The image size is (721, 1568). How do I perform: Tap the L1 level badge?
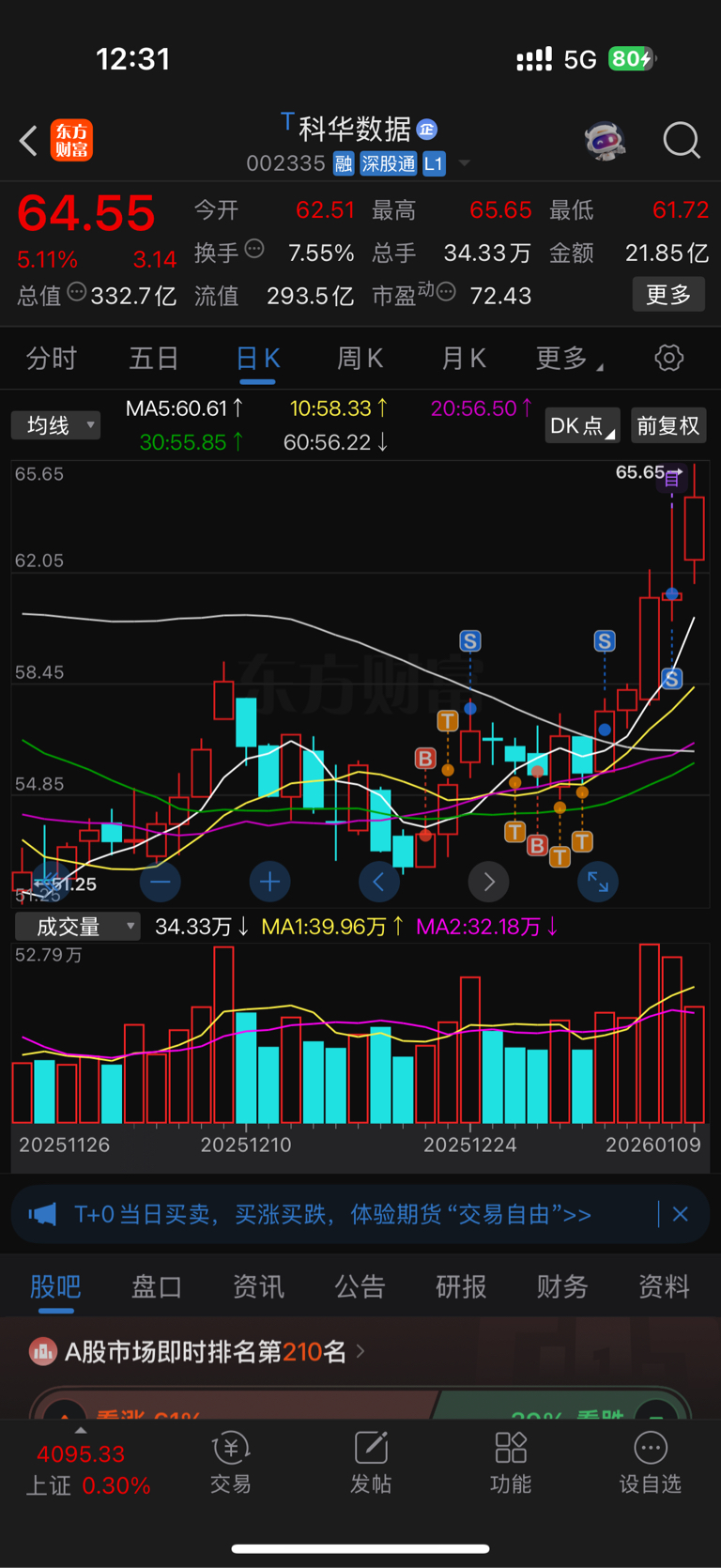coord(434,163)
